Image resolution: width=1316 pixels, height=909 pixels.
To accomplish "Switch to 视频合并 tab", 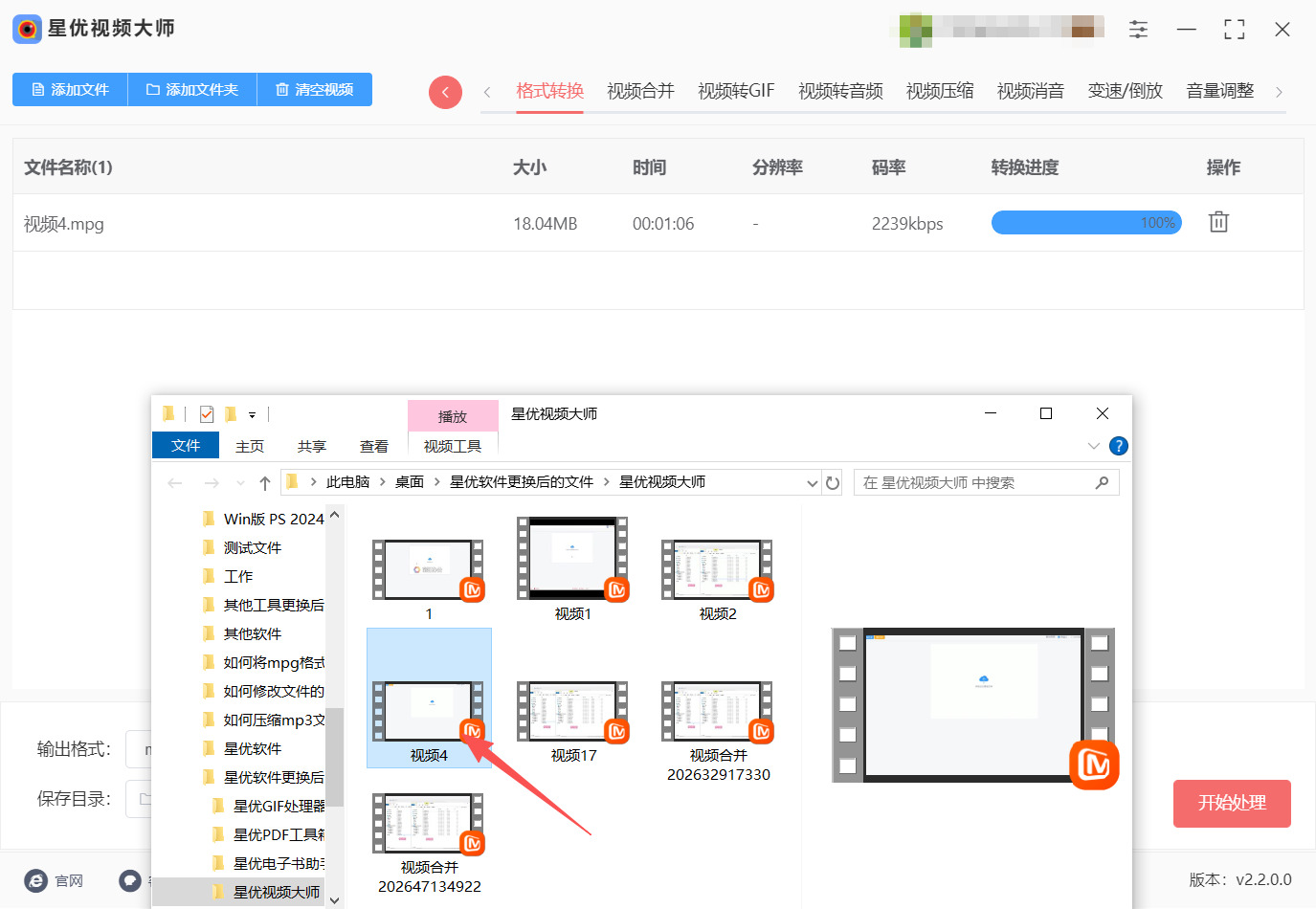I will tap(640, 91).
